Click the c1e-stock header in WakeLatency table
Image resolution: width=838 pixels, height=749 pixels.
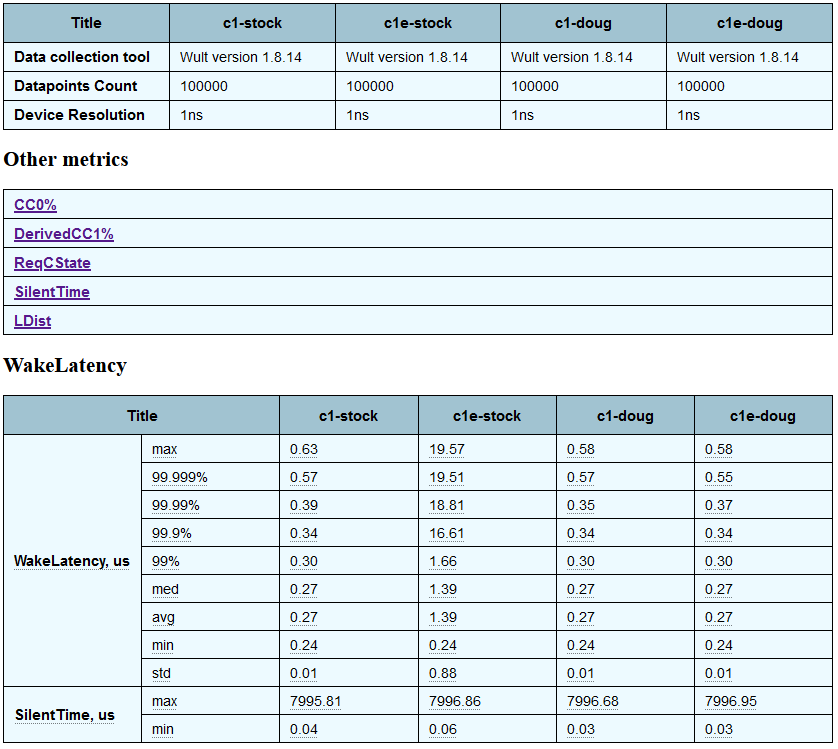click(487, 416)
